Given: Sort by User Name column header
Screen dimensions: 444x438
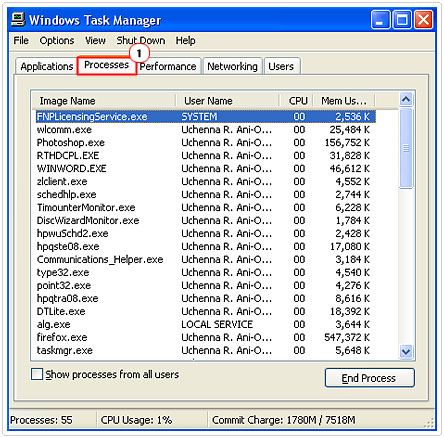Looking at the screenshot, I should click(227, 101).
